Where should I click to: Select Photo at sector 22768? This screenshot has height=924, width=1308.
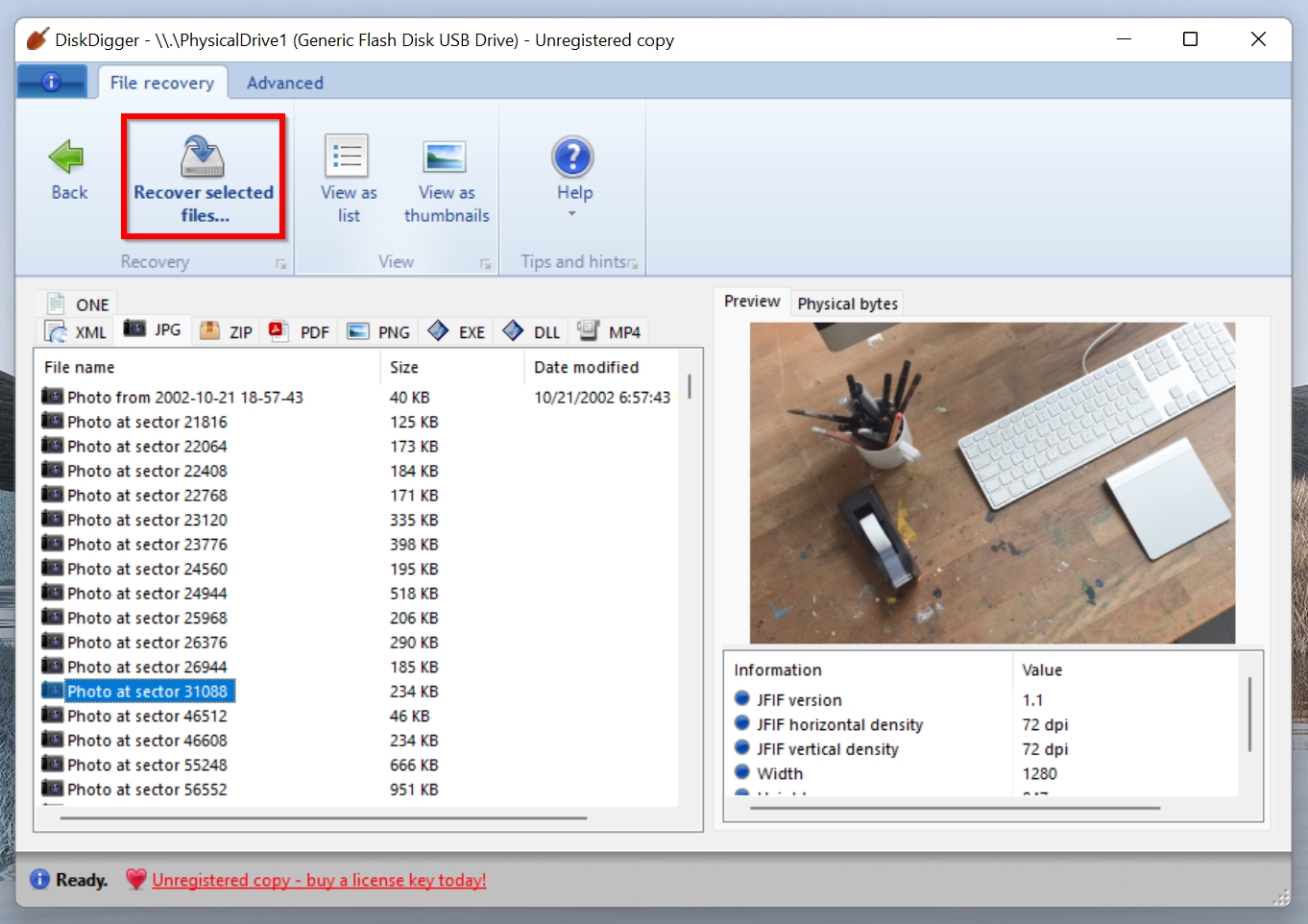(147, 495)
